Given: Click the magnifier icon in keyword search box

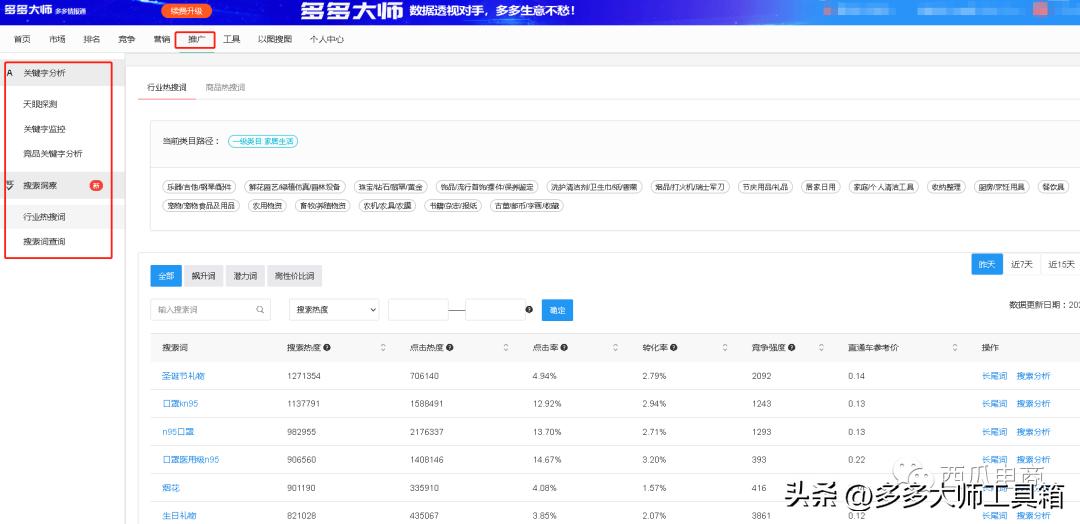Looking at the screenshot, I should click(260, 310).
